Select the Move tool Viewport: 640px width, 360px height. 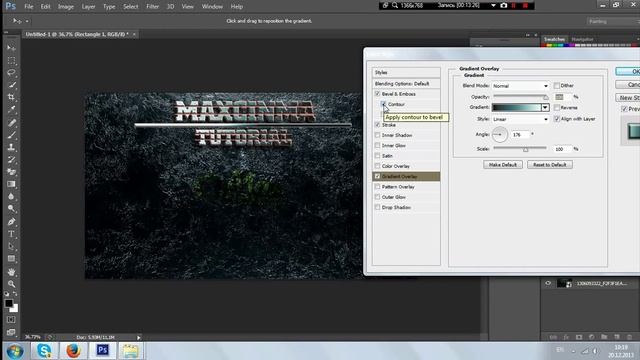point(11,48)
